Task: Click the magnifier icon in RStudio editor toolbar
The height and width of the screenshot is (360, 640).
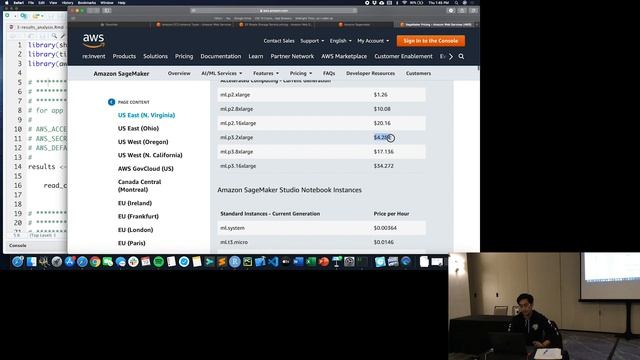Action: tap(54, 36)
